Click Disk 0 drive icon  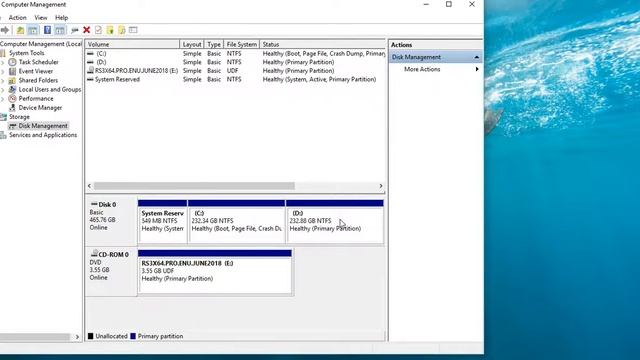click(x=94, y=204)
